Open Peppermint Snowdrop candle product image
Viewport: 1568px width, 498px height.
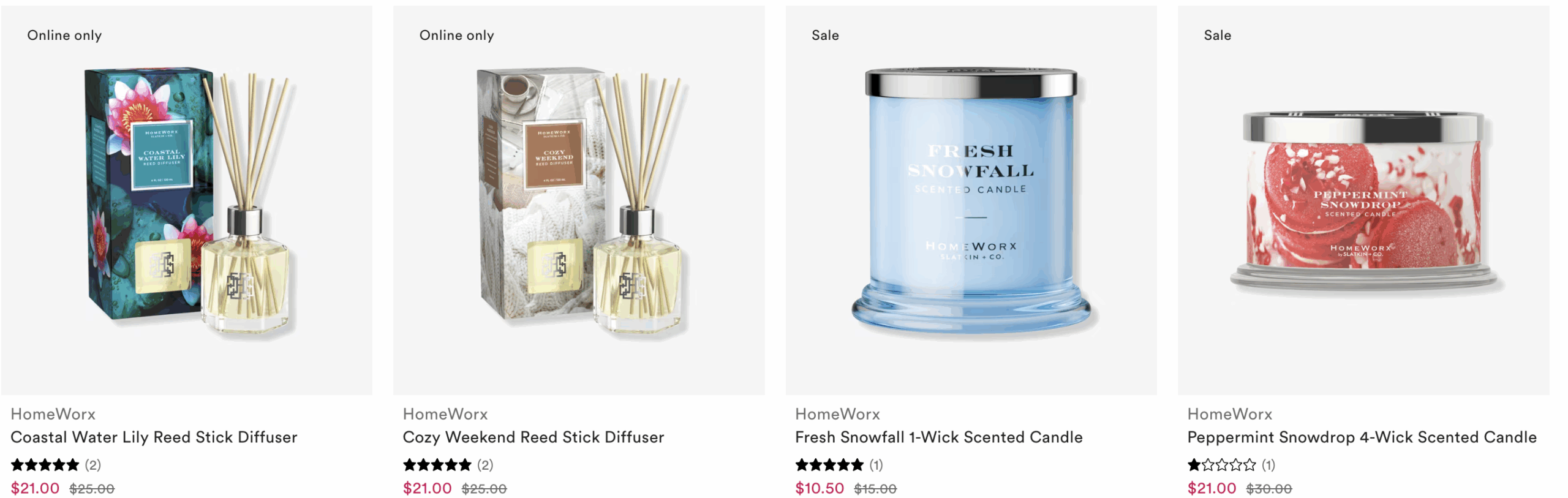pos(1362,200)
